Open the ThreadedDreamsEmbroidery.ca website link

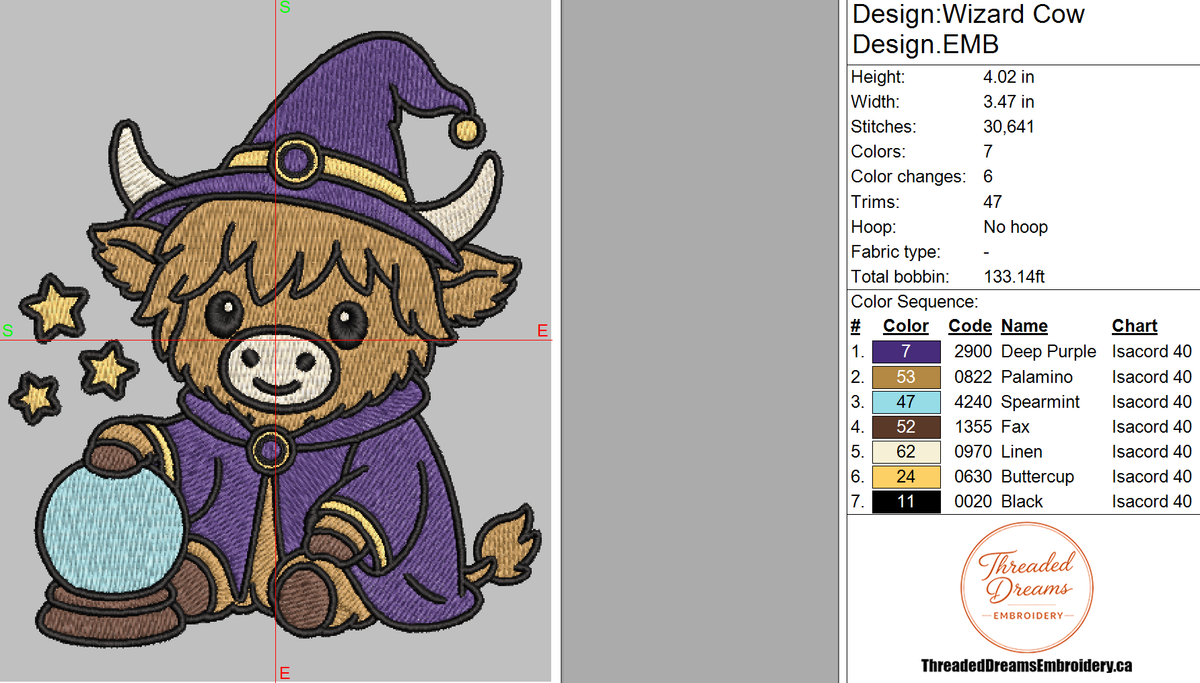1026,665
